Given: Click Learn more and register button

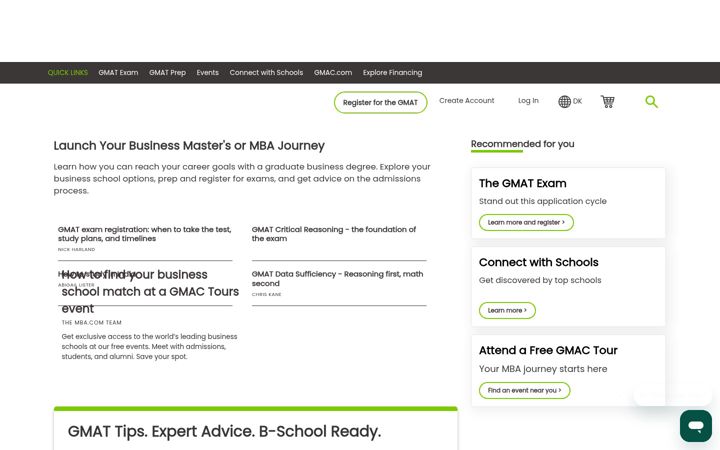Looking at the screenshot, I should (526, 222).
